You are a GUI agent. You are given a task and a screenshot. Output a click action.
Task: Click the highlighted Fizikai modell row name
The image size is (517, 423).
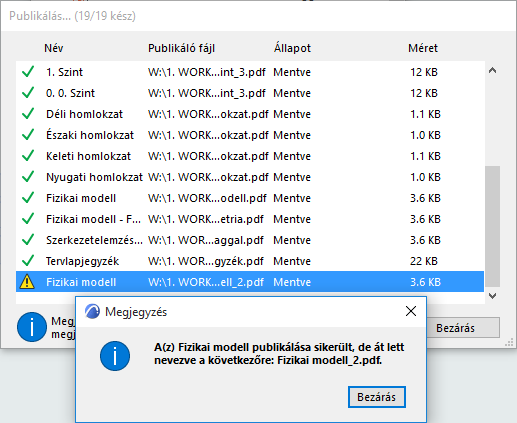[81, 282]
